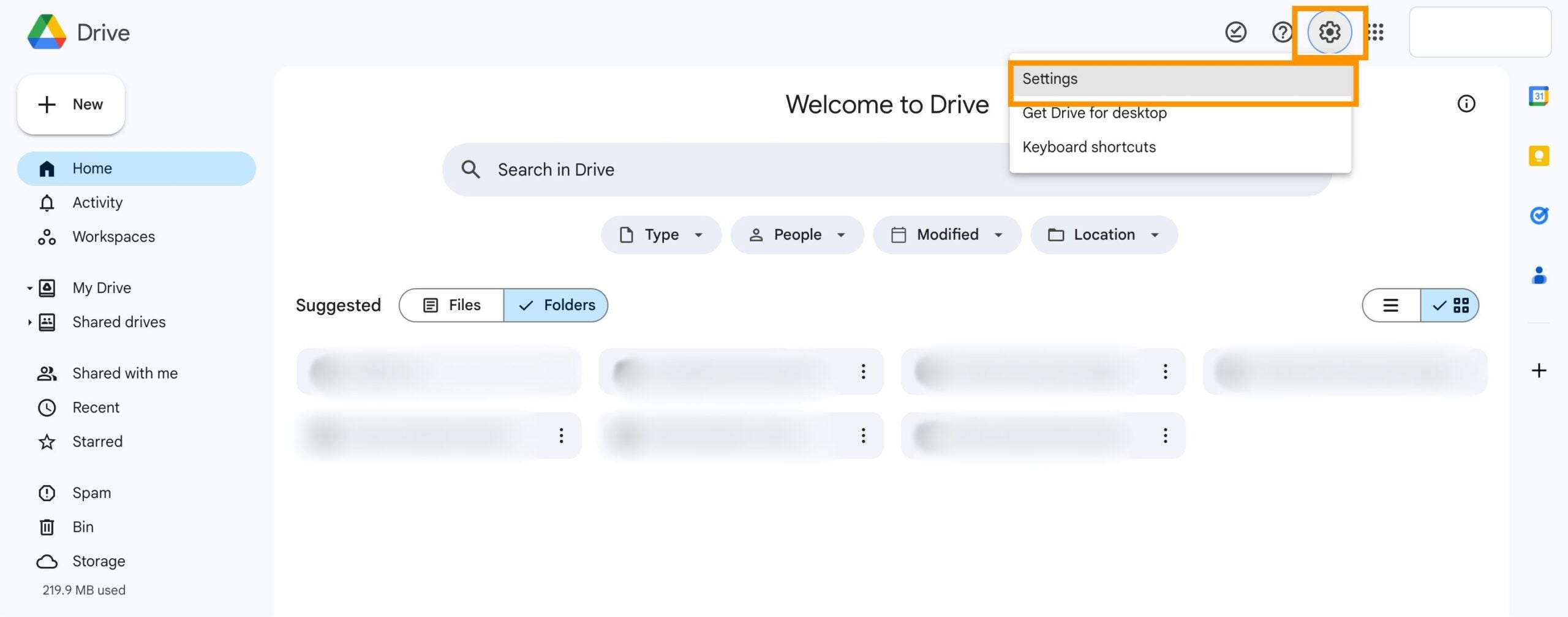
Task: Open Google Tasks in side panel
Action: point(1539,215)
